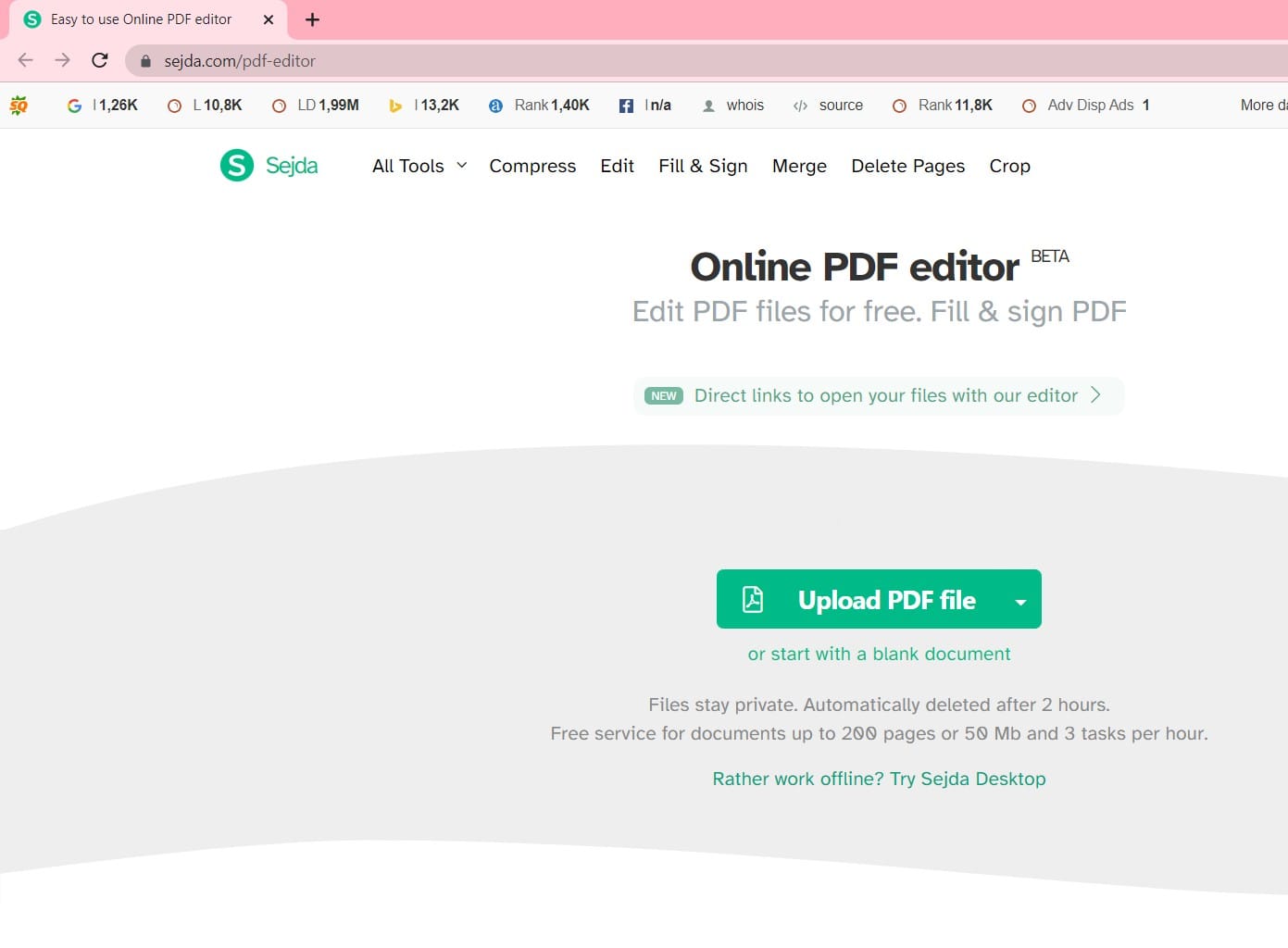Image resolution: width=1288 pixels, height=948 pixels.
Task: Click the Online PDF editor heading
Action: click(855, 268)
